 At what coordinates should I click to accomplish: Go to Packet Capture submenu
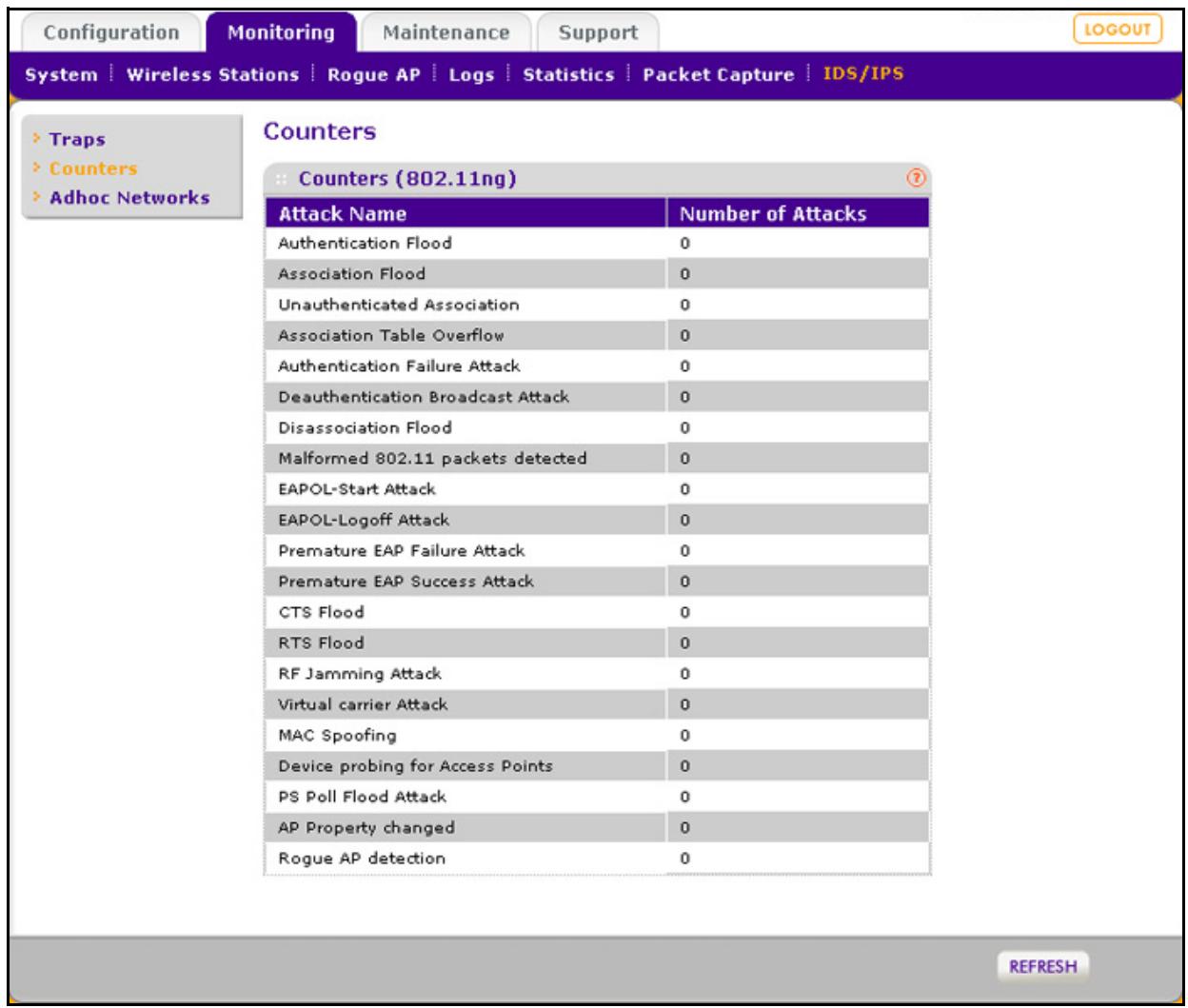718,74
